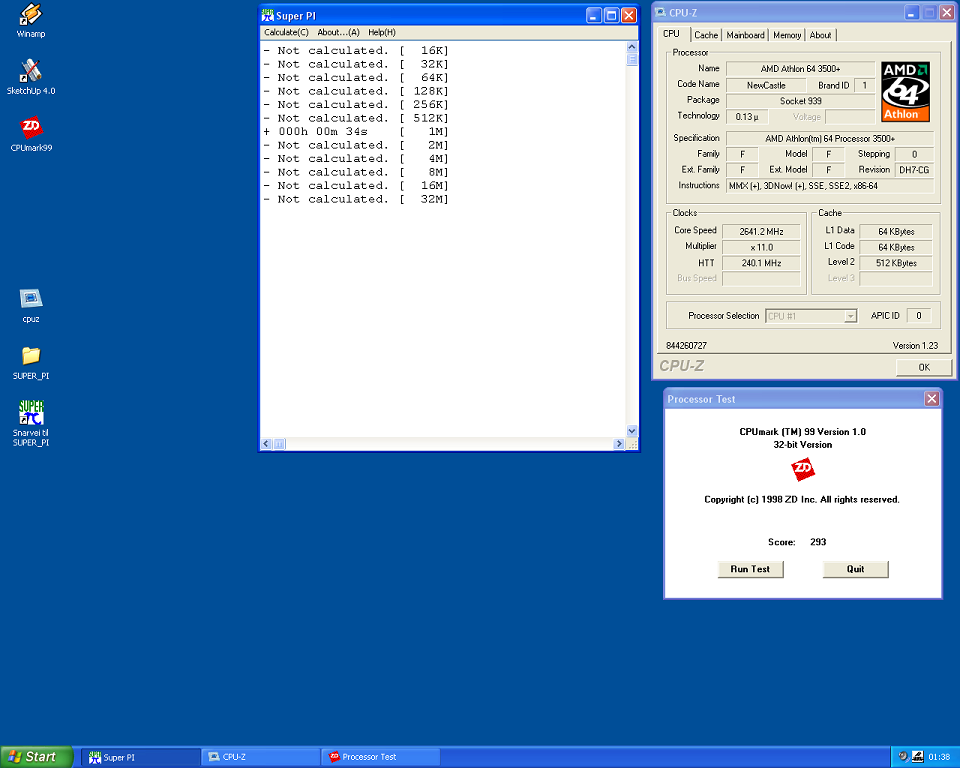
Task: Click the Super PI scroll up arrow
Action: [632, 47]
